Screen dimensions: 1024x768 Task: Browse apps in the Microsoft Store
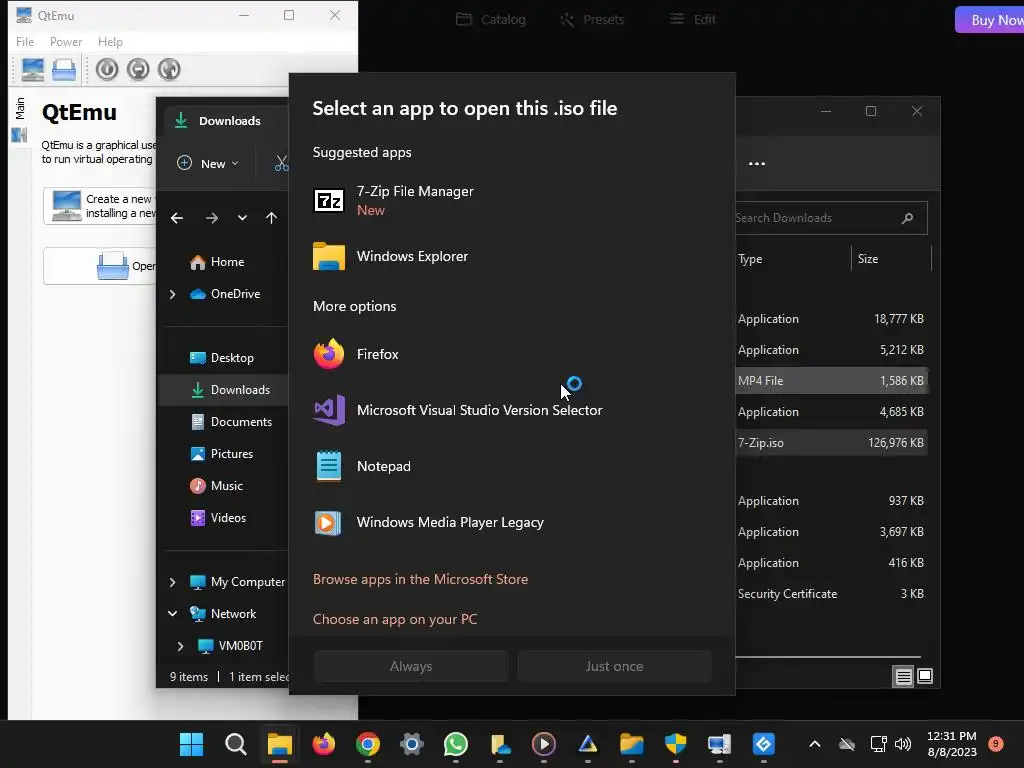tap(420, 579)
